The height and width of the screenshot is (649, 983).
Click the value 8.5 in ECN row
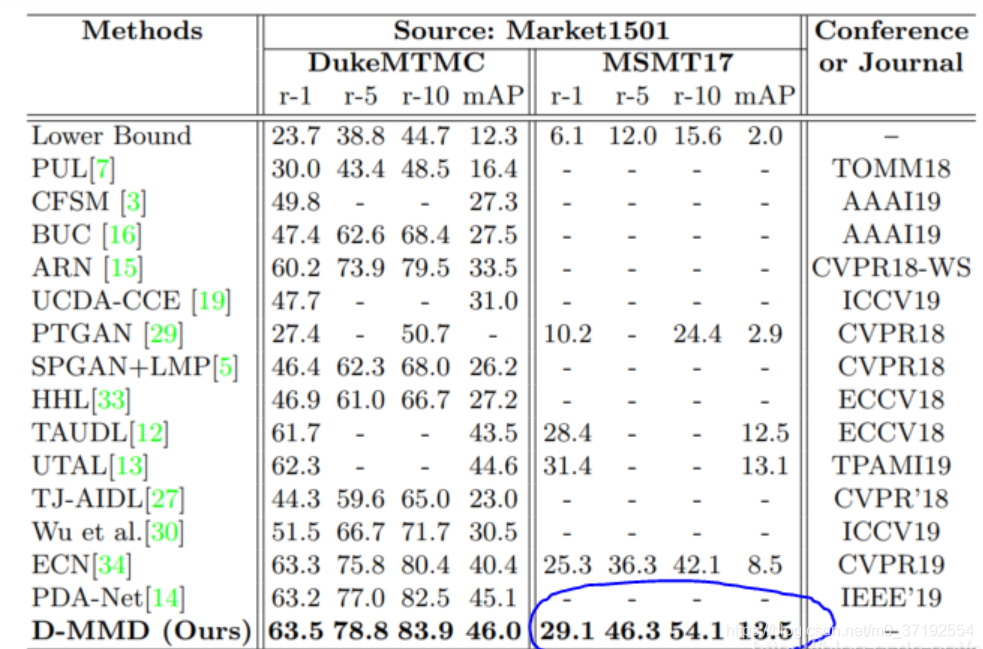765,566
